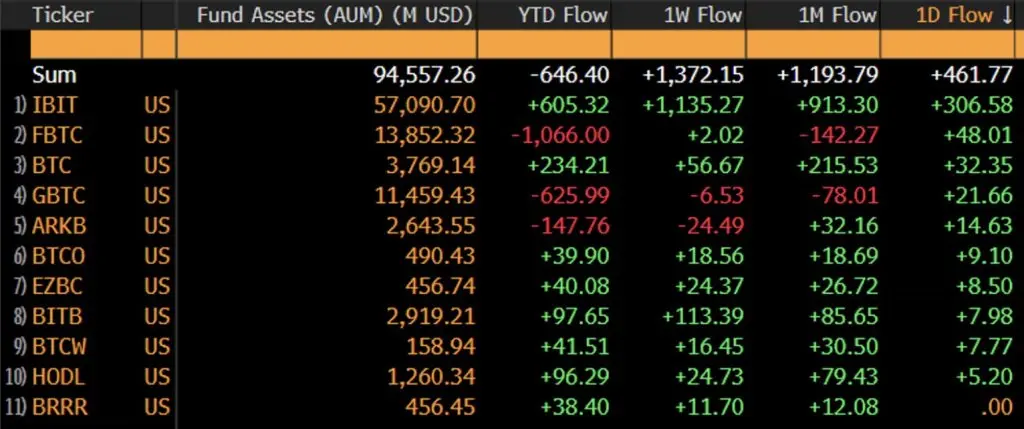Sort by the 1D Flow column header
Image resolution: width=1024 pixels, height=429 pixels.
tap(964, 16)
